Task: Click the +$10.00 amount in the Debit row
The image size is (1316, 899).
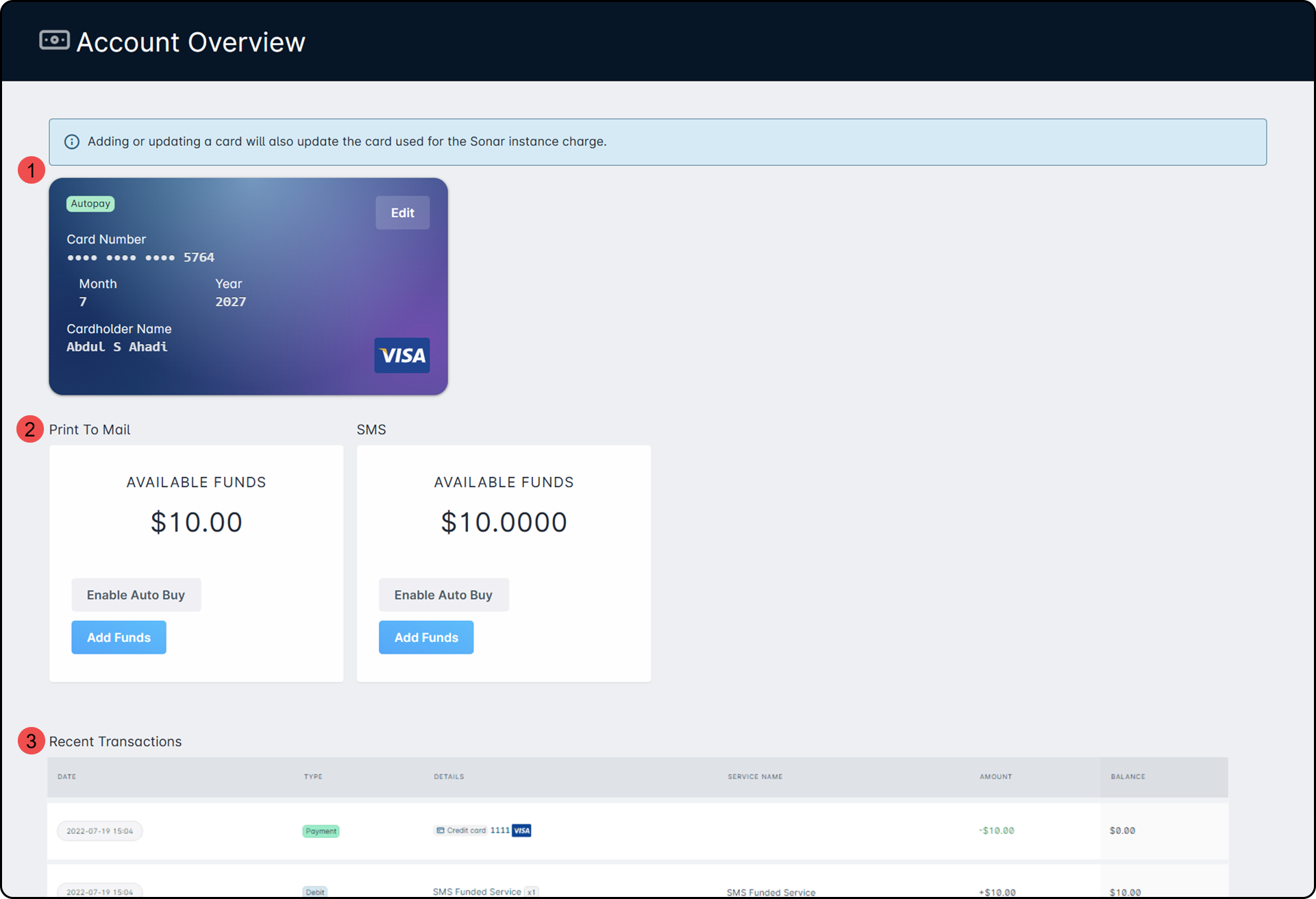Action: (x=997, y=892)
